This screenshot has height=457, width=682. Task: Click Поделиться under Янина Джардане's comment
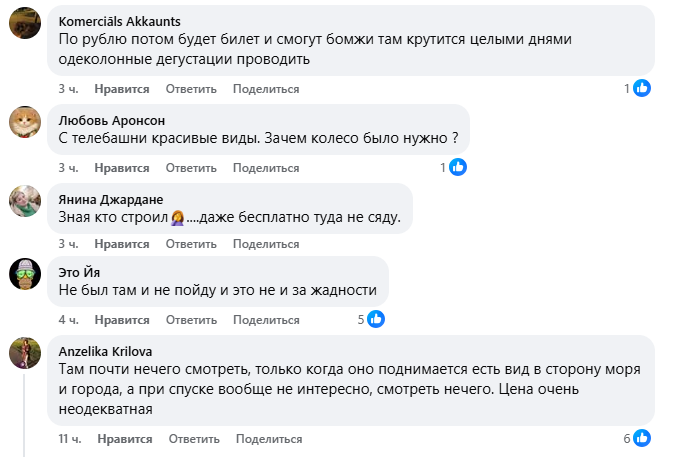[266, 244]
